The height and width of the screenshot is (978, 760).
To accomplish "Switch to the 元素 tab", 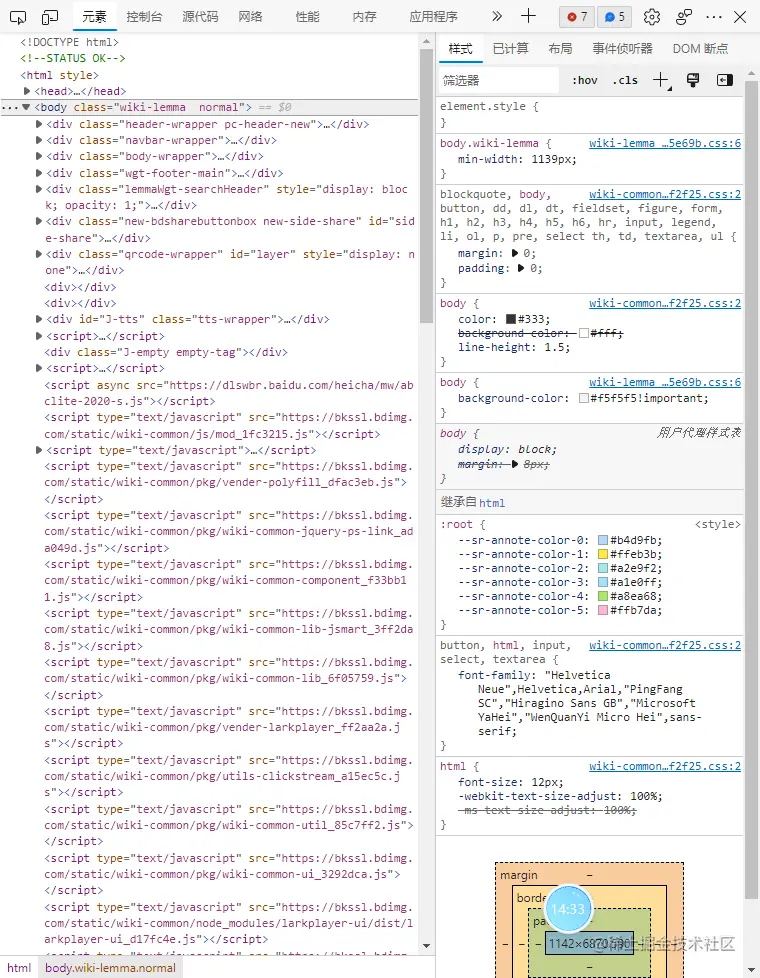I will [94, 17].
